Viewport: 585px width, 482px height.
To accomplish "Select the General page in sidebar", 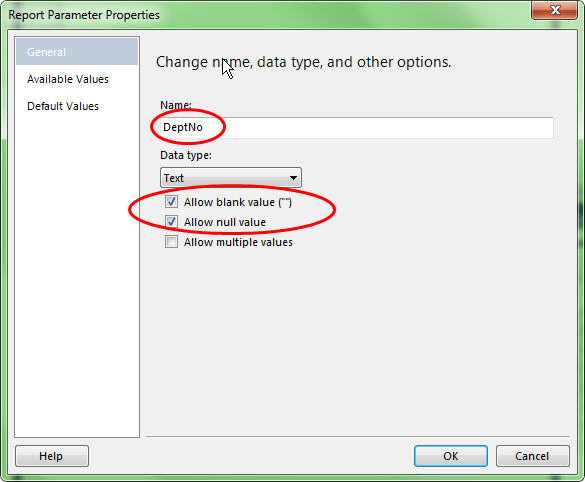I will (77, 52).
